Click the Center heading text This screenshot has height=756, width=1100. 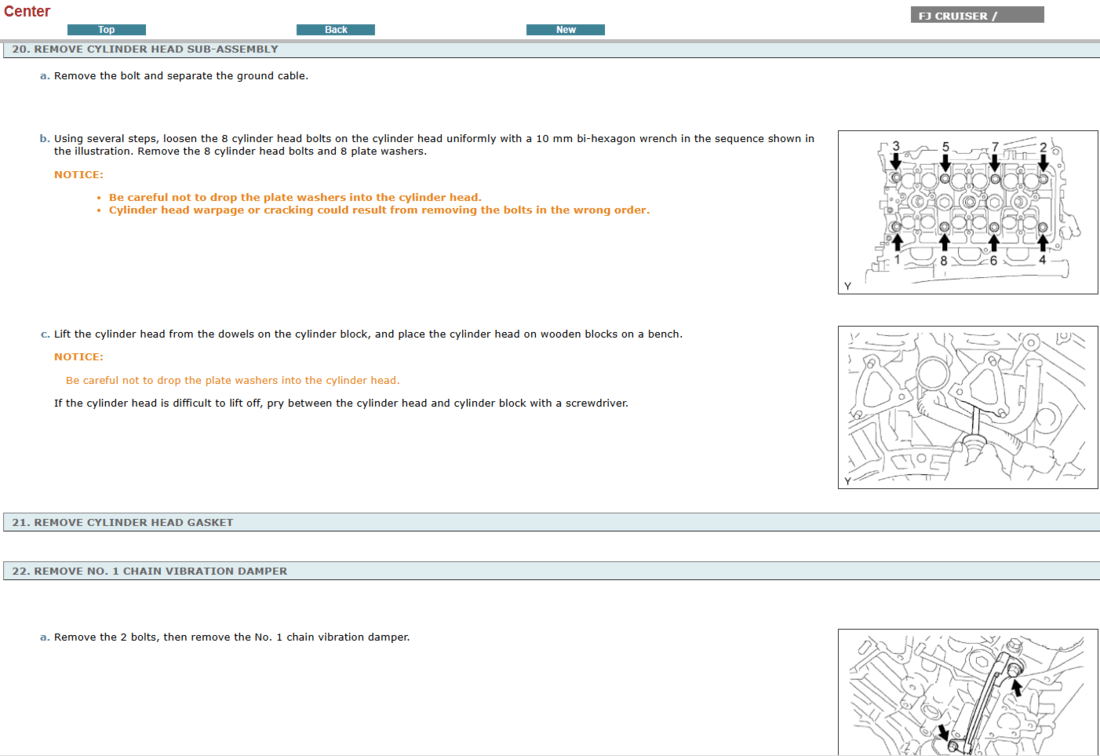tap(27, 12)
